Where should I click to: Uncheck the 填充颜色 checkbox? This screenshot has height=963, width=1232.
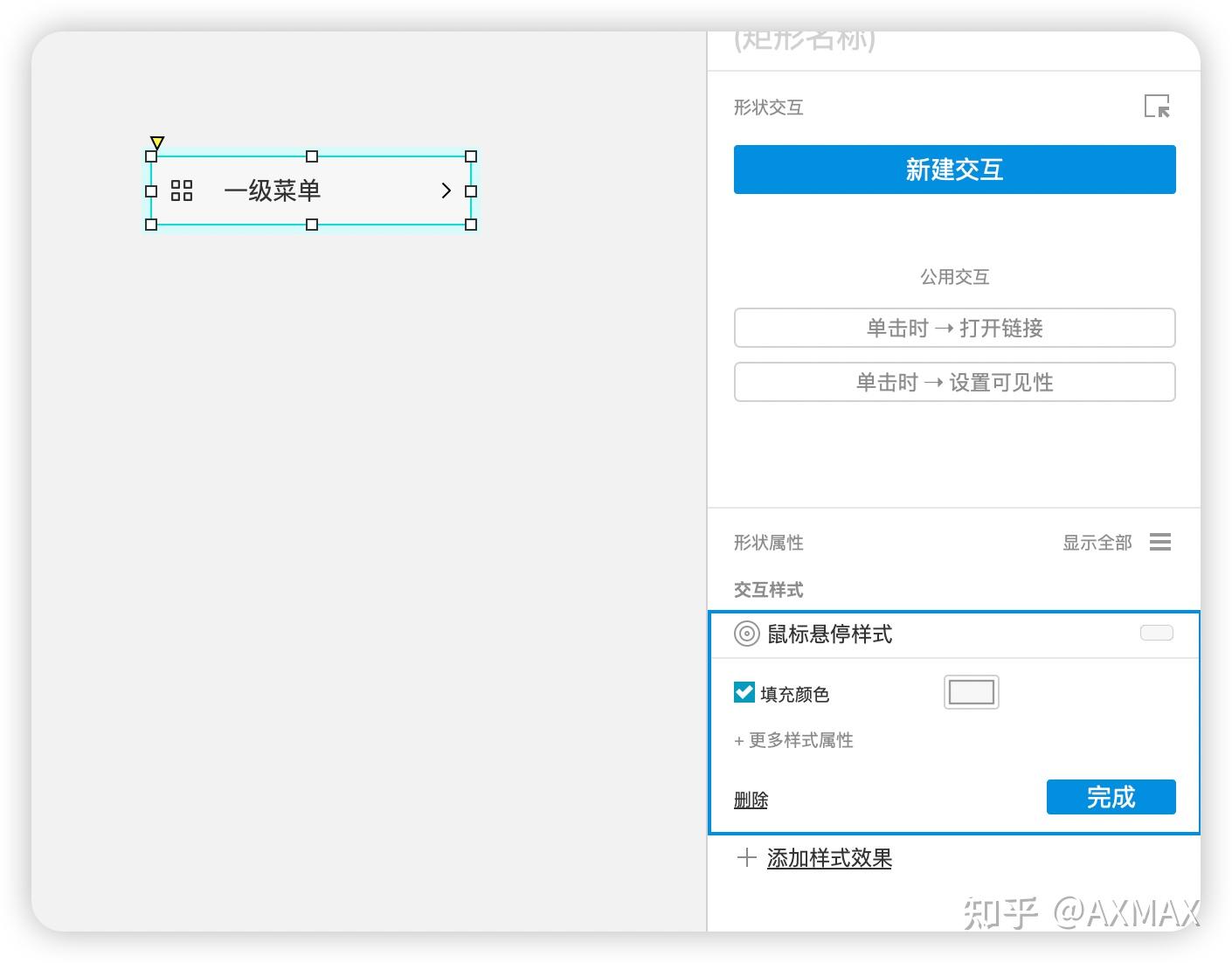tap(744, 691)
